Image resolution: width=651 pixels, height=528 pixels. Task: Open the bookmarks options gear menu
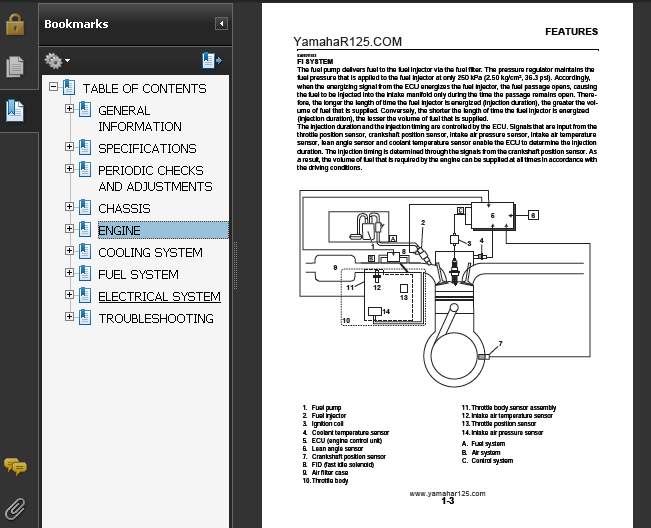coord(57,61)
